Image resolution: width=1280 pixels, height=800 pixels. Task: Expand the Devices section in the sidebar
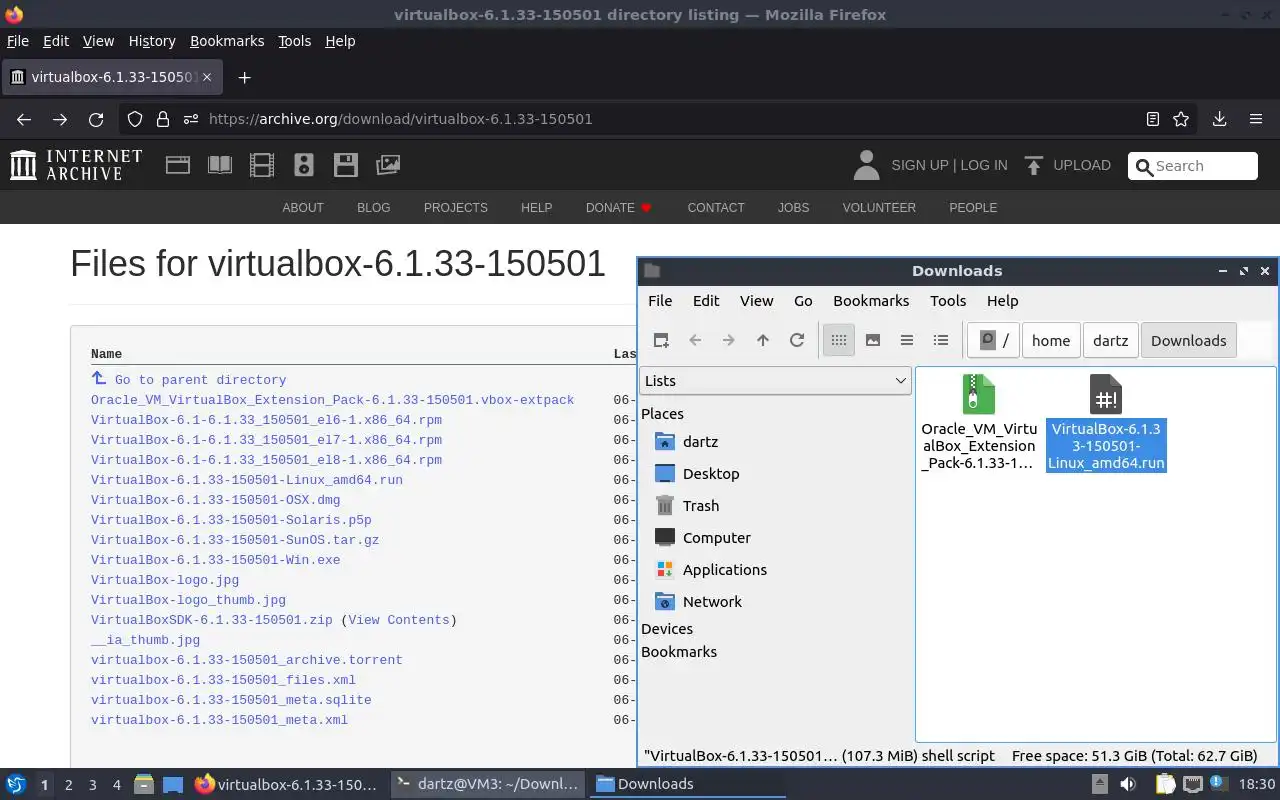pyautogui.click(x=667, y=629)
